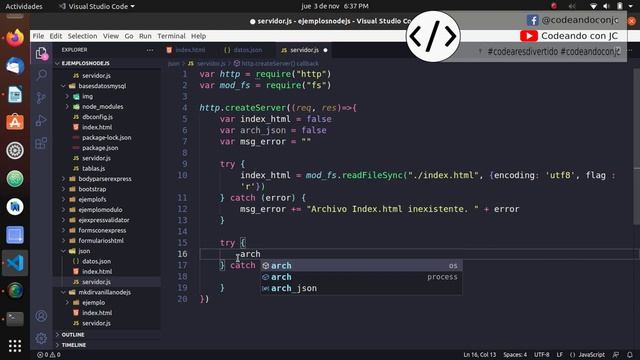Image resolution: width=640 pixels, height=360 pixels.
Task: Open the Source Control view
Action: [41, 98]
